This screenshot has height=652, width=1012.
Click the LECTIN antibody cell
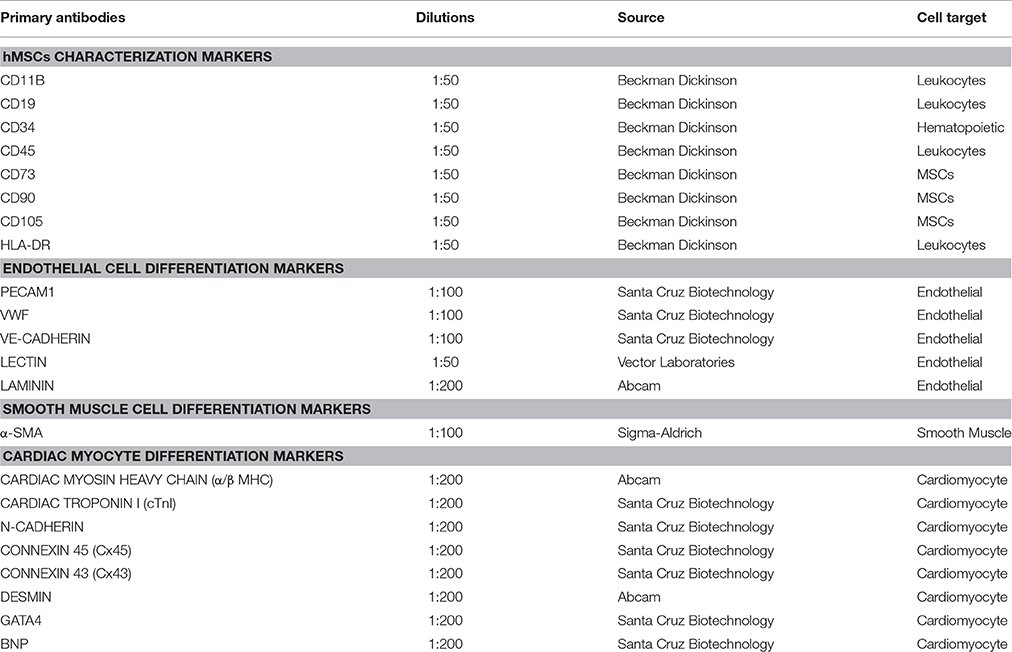23,362
